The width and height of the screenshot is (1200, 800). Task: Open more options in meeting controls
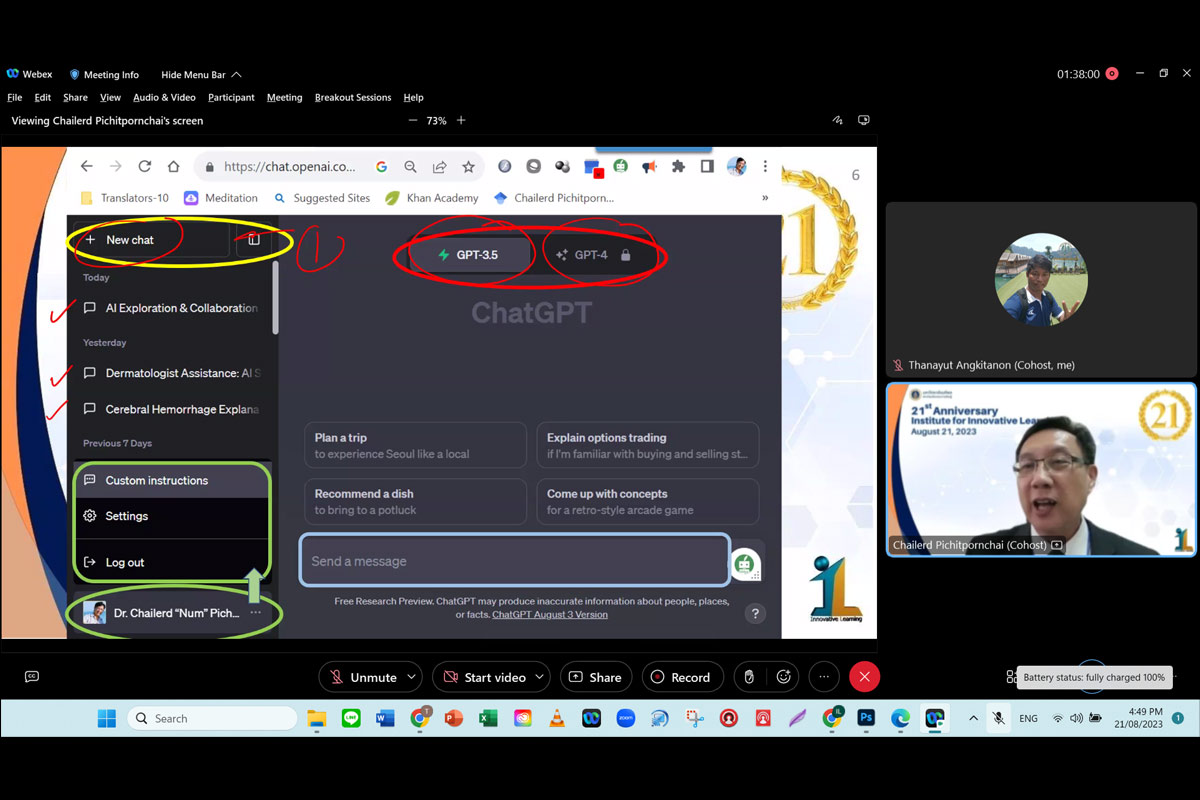[824, 677]
